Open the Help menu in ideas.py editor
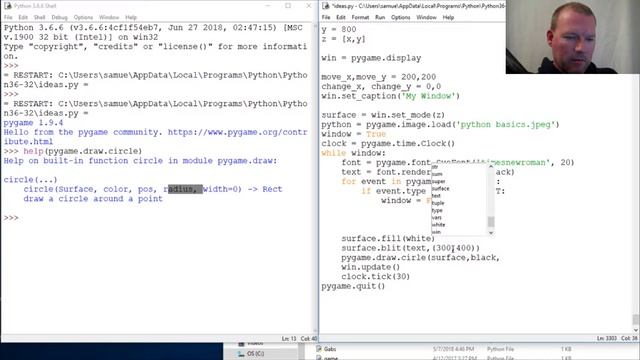640x360 pixels. point(448,17)
